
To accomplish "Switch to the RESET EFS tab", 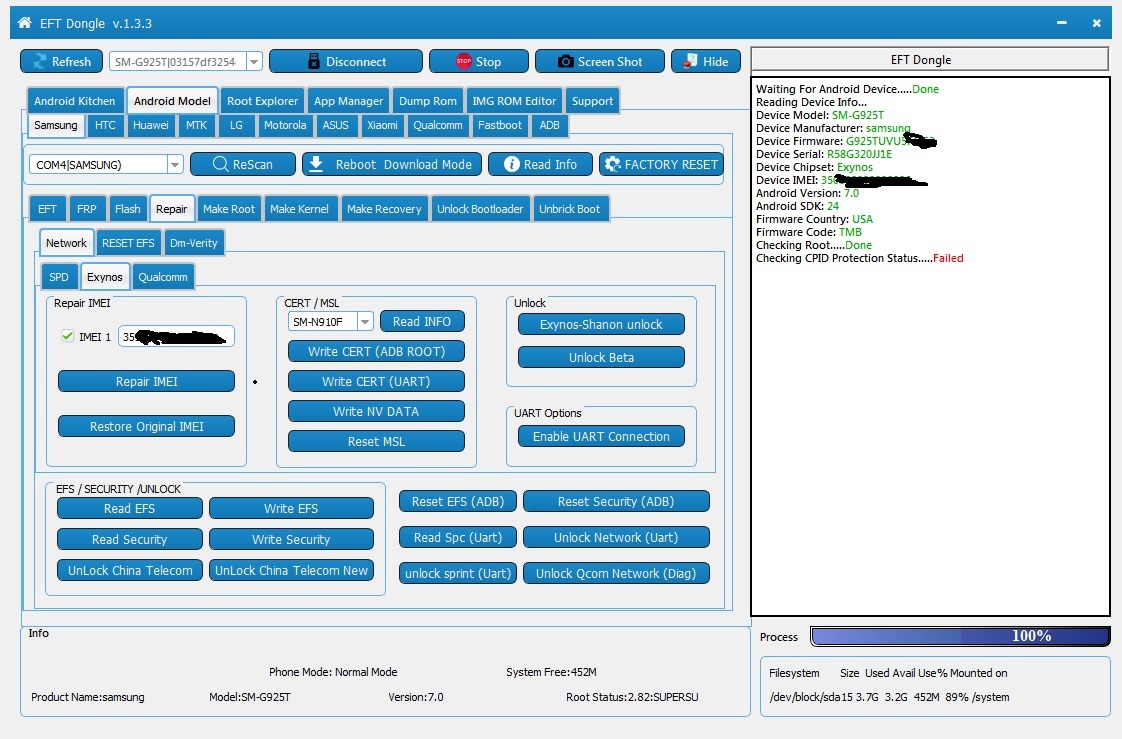I will [x=128, y=243].
